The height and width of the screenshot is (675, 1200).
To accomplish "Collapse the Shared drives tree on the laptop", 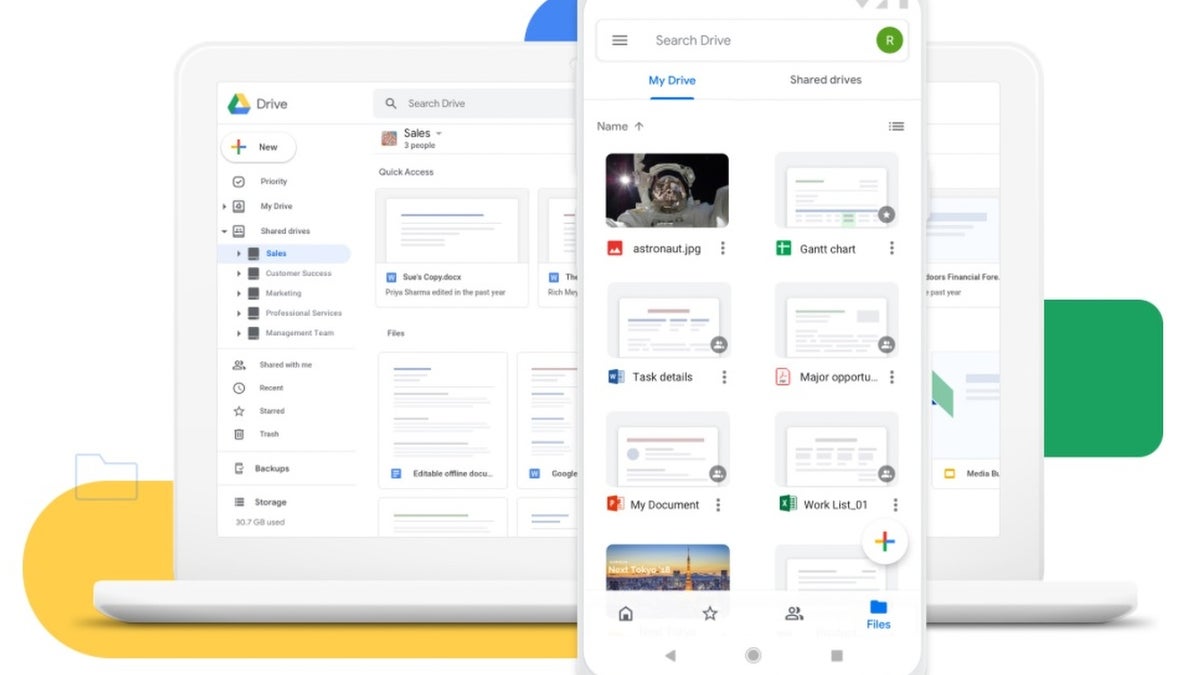I will [x=225, y=231].
